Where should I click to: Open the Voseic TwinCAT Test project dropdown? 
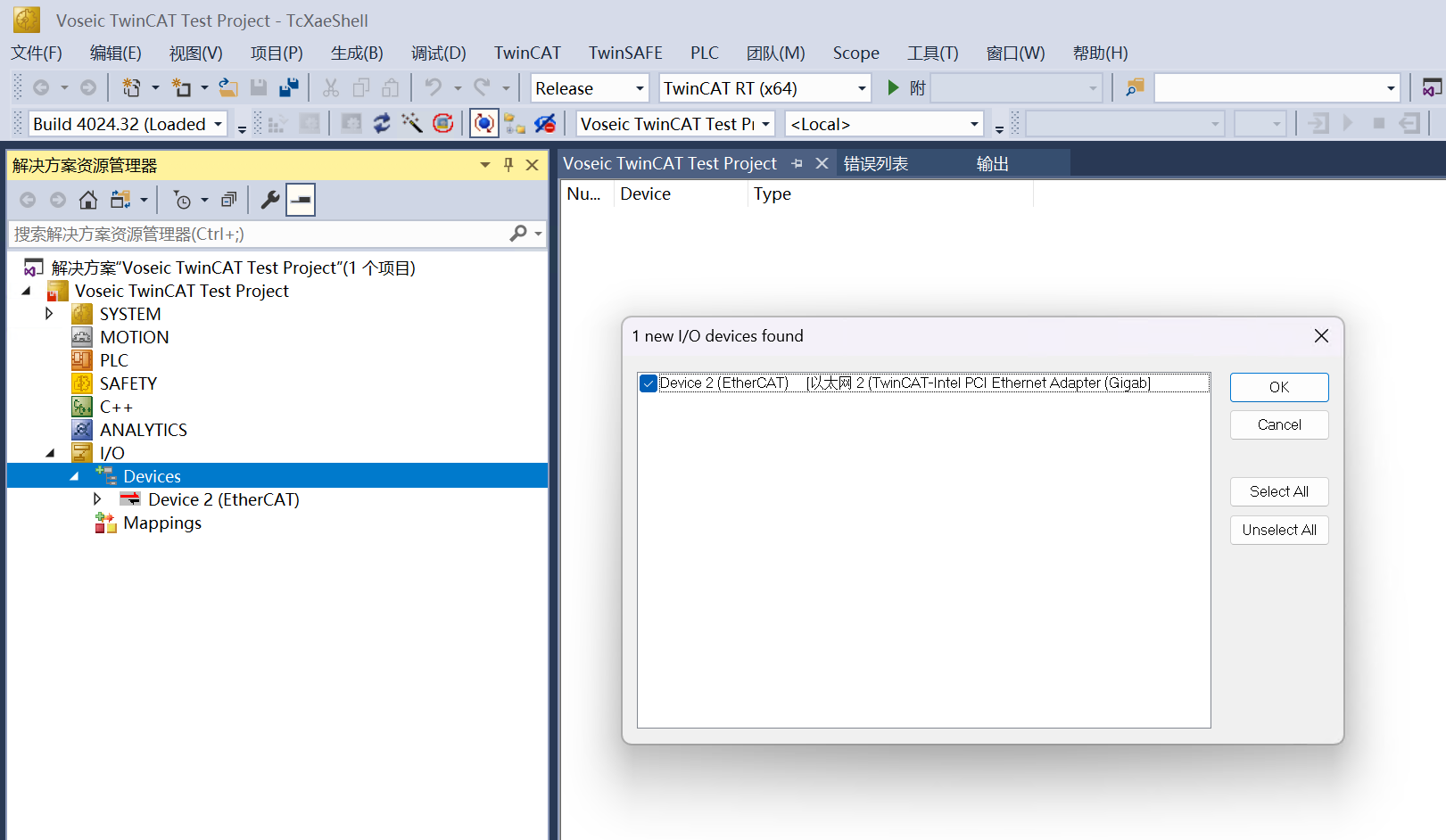[x=765, y=124]
